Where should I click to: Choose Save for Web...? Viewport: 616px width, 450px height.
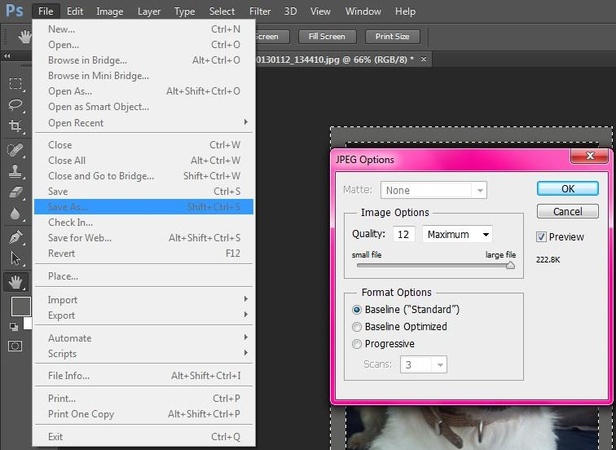pos(144,238)
